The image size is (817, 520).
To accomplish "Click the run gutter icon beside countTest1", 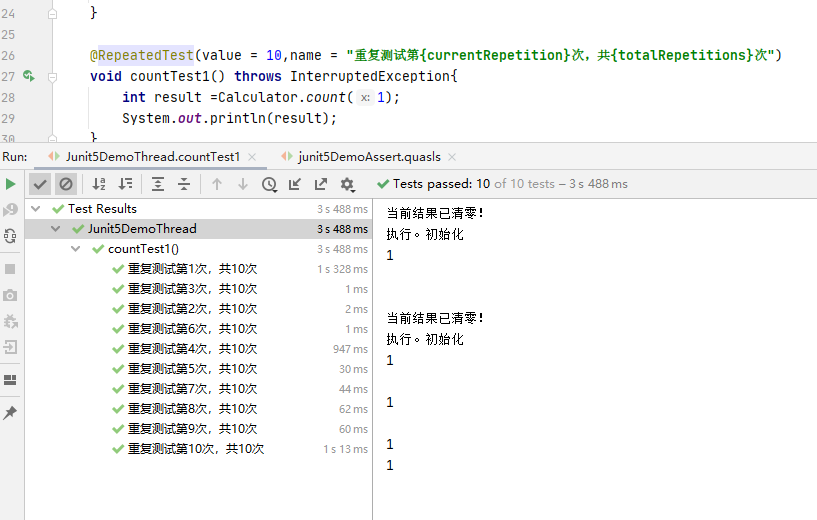I will click(x=29, y=76).
